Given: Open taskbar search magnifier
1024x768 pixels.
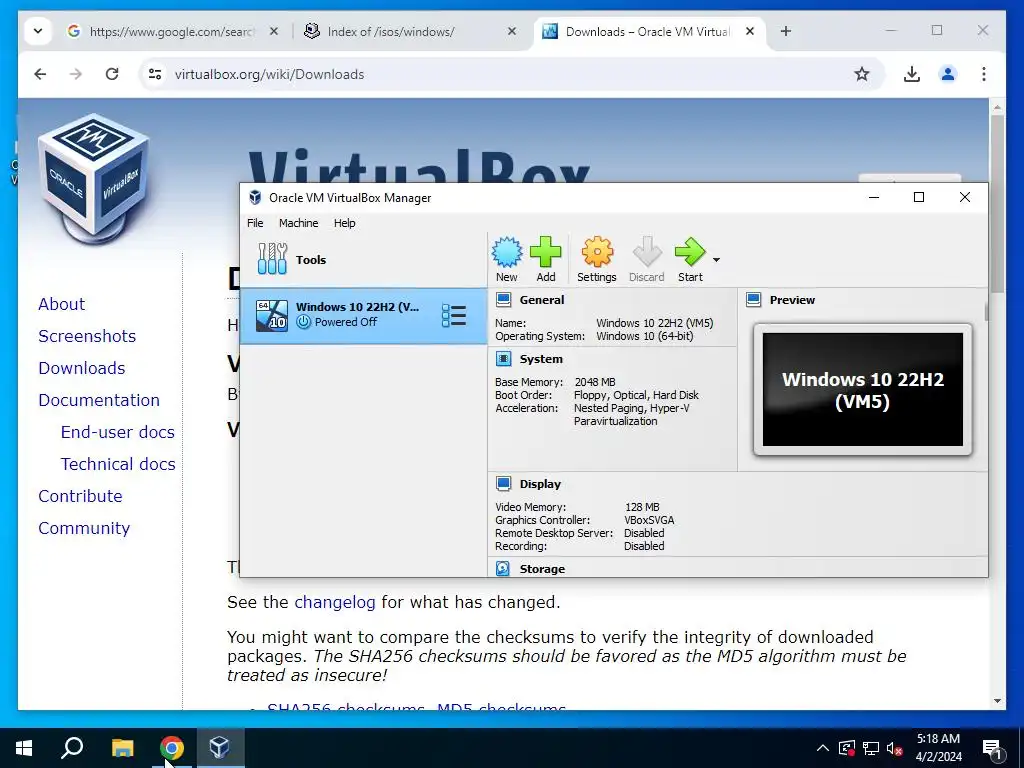Looking at the screenshot, I should pyautogui.click(x=72, y=748).
